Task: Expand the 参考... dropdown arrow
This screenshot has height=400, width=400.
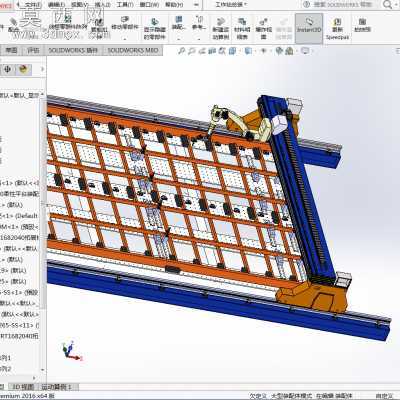Action: click(x=199, y=39)
